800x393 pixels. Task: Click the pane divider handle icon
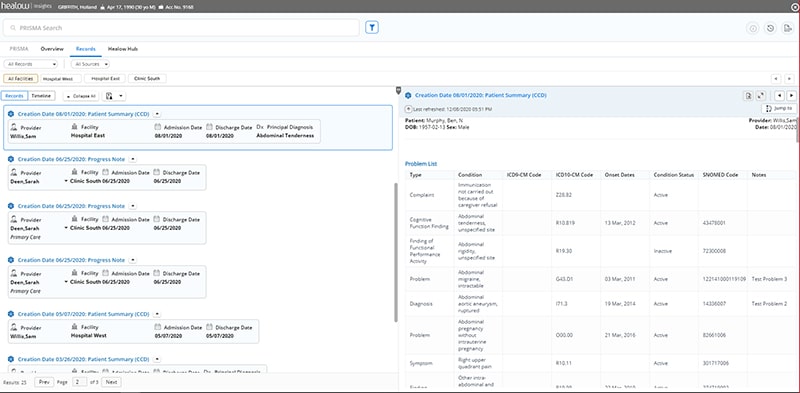coord(399,90)
